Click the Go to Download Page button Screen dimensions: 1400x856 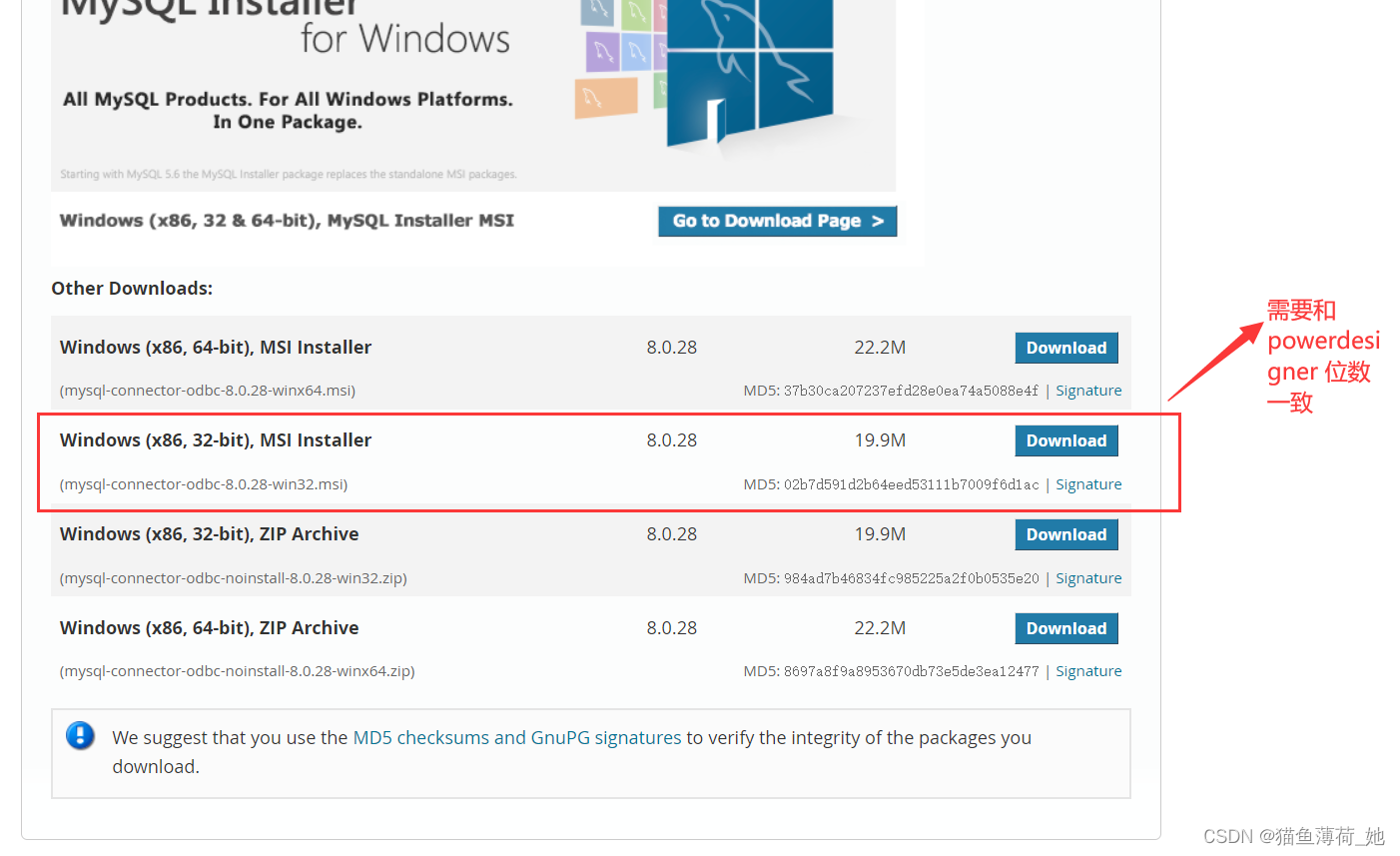[777, 221]
